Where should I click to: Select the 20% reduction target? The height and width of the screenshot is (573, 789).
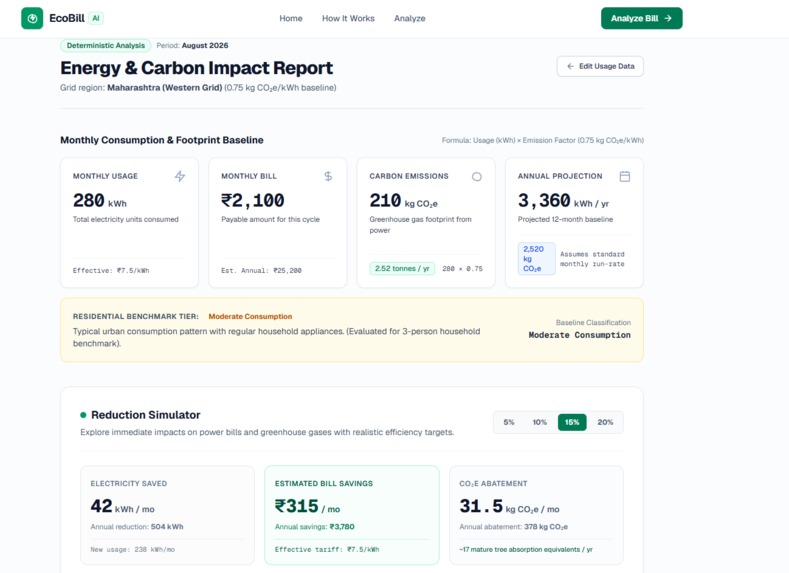click(605, 422)
